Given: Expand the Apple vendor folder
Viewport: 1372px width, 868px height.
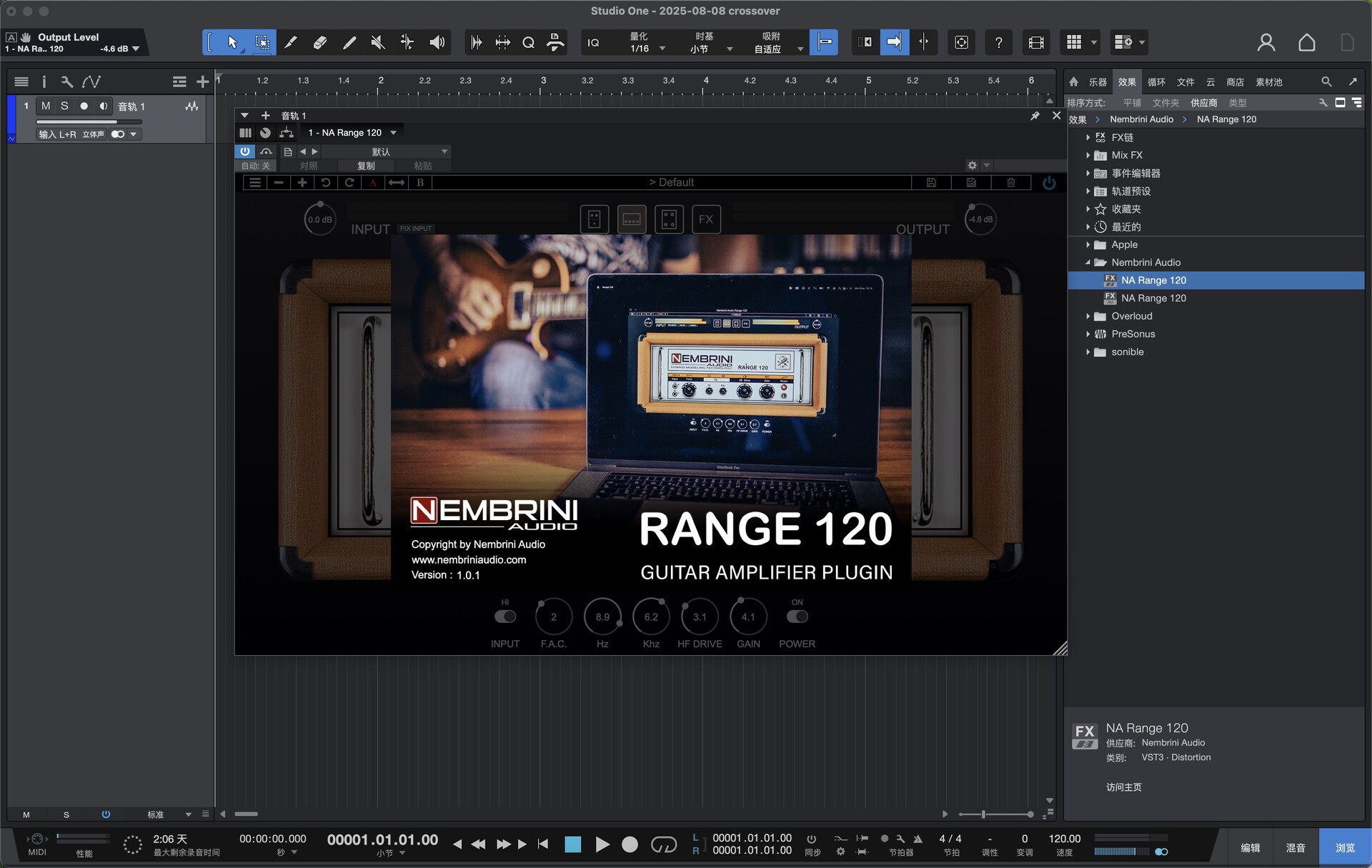Looking at the screenshot, I should point(1088,245).
